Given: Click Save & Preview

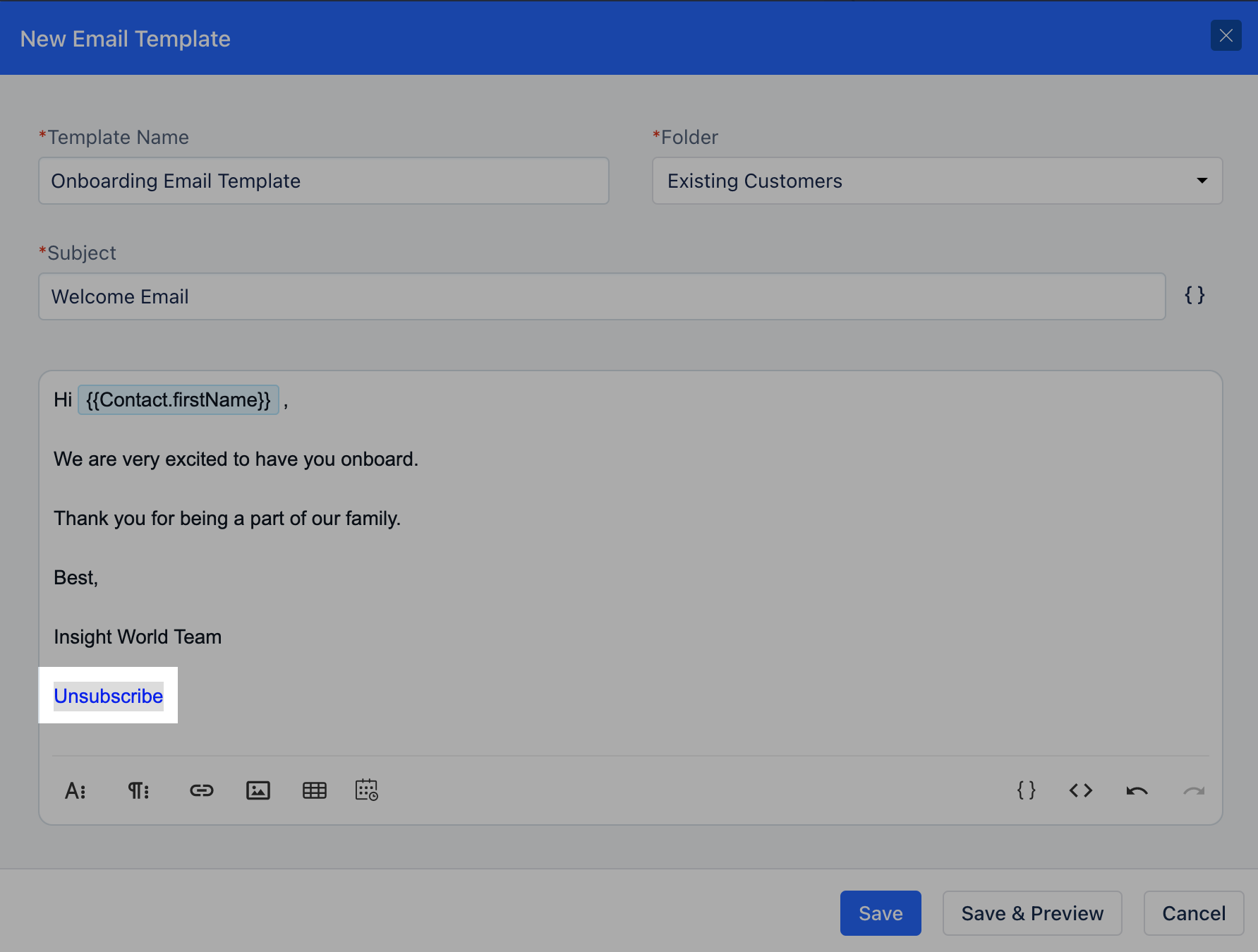Looking at the screenshot, I should (1032, 913).
